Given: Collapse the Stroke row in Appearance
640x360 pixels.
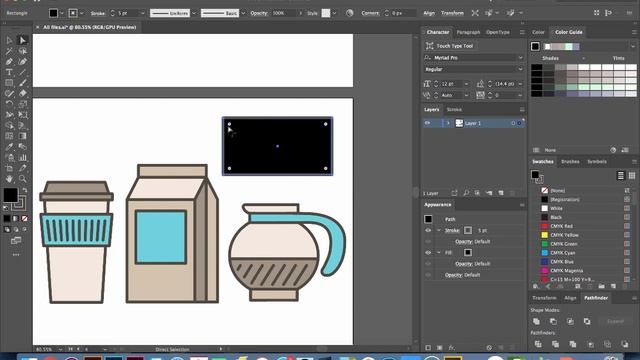Looking at the screenshot, I should [x=439, y=230].
